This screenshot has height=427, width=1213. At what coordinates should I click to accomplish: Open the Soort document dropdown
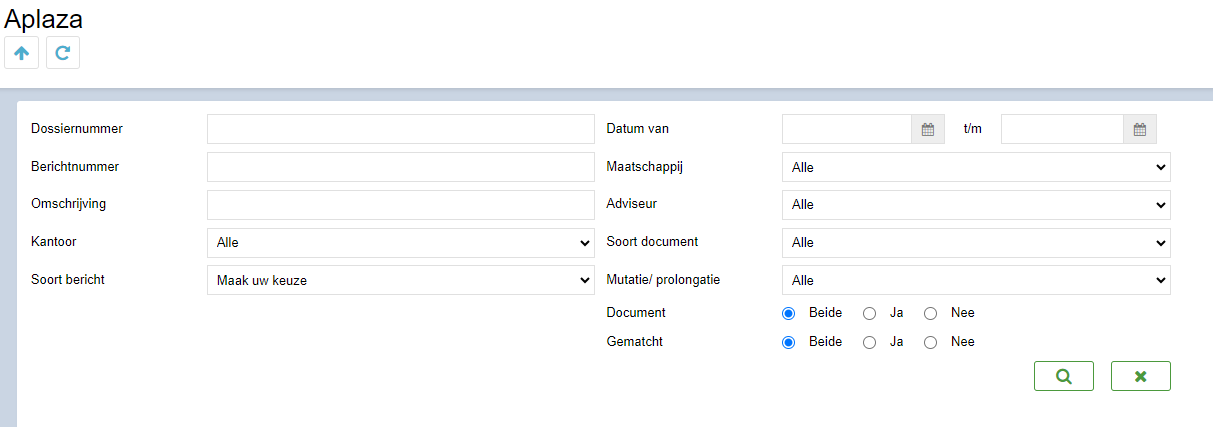[x=976, y=243]
